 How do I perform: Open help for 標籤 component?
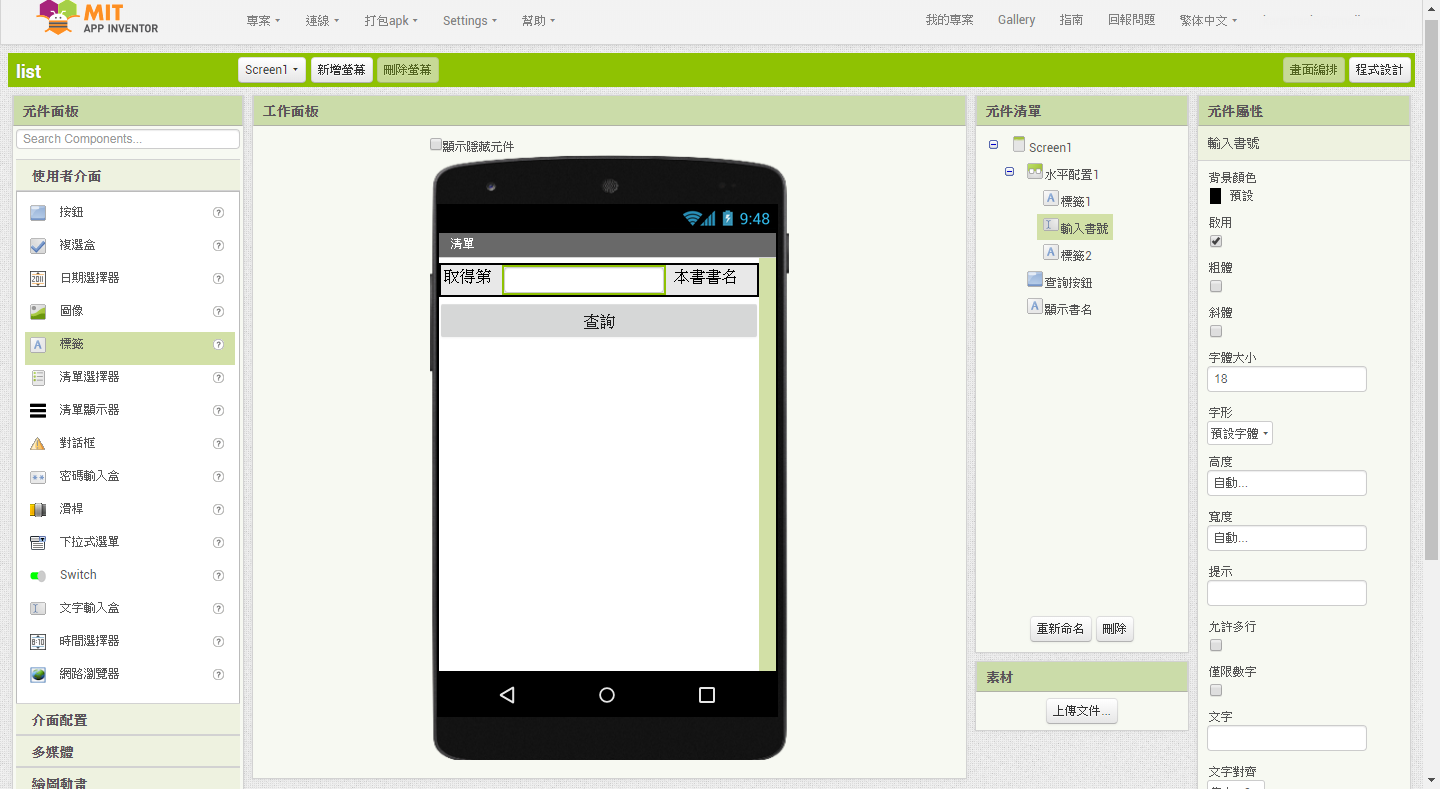click(218, 344)
